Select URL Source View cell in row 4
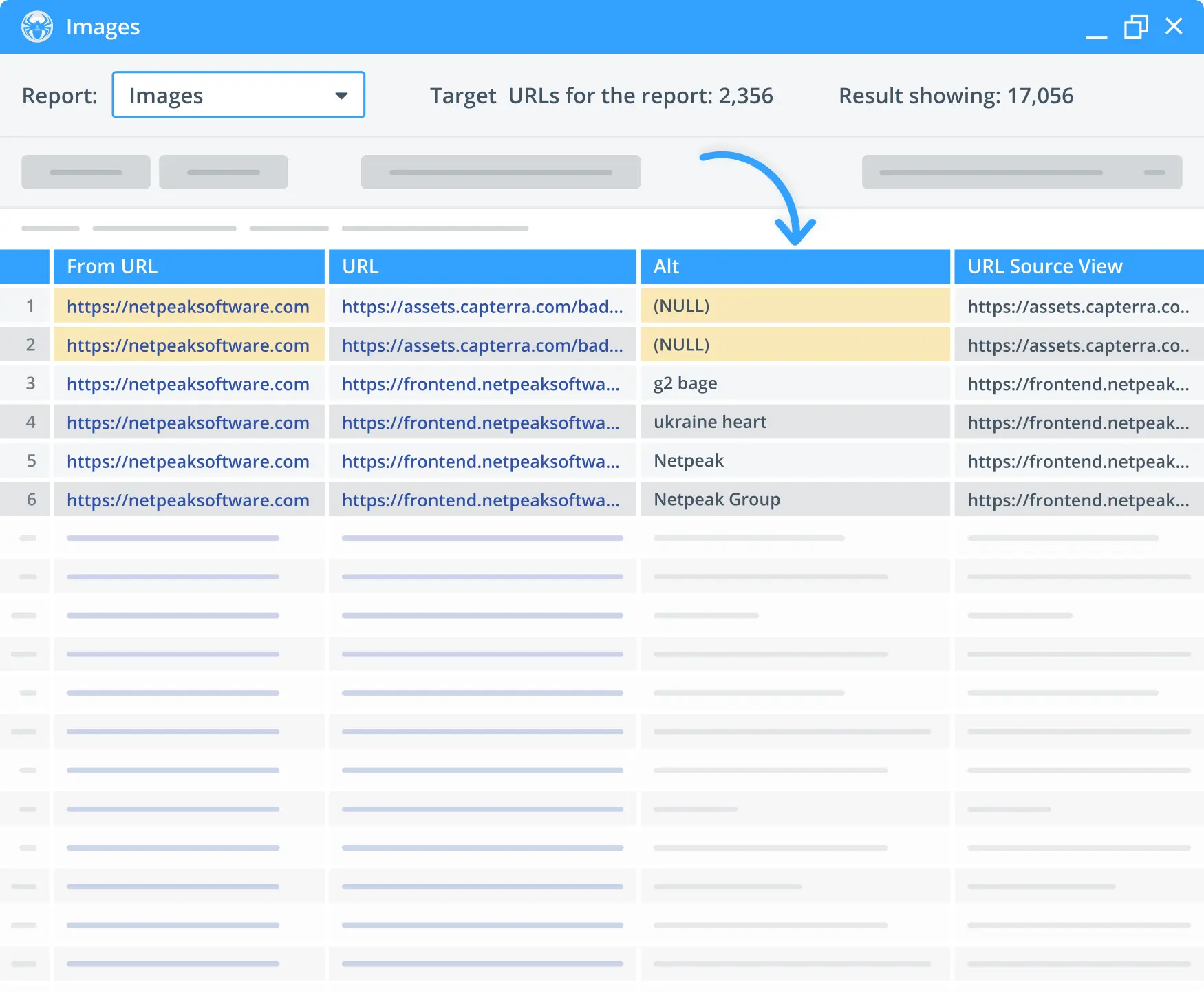 [1079, 422]
